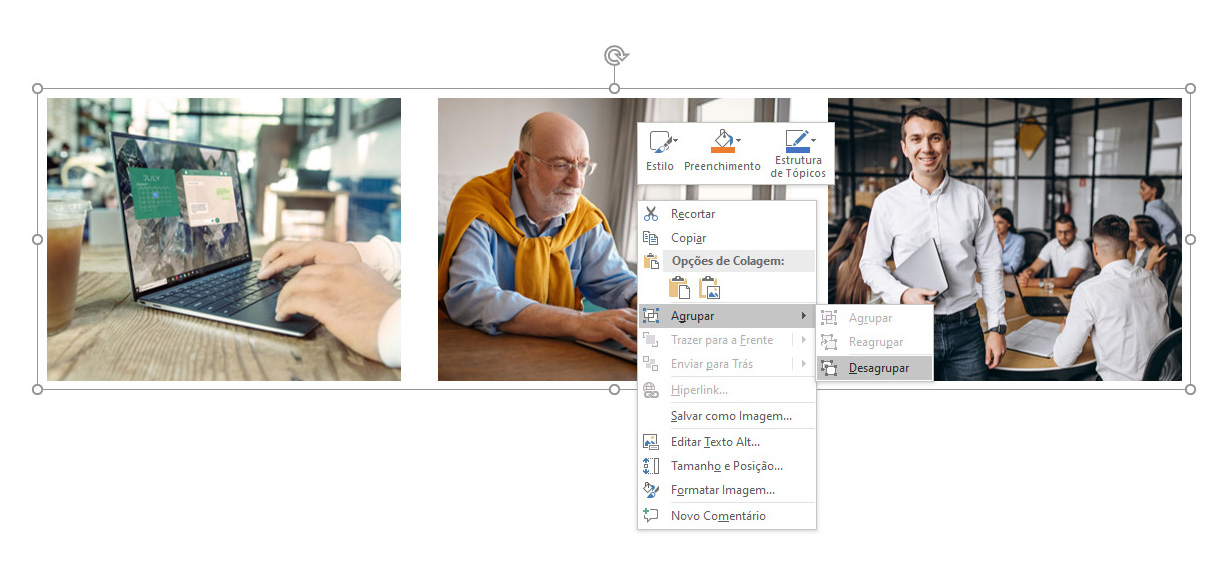Click the group icon next to Agrupar
Screen dimensions: 1226x572
pyautogui.click(x=651, y=316)
